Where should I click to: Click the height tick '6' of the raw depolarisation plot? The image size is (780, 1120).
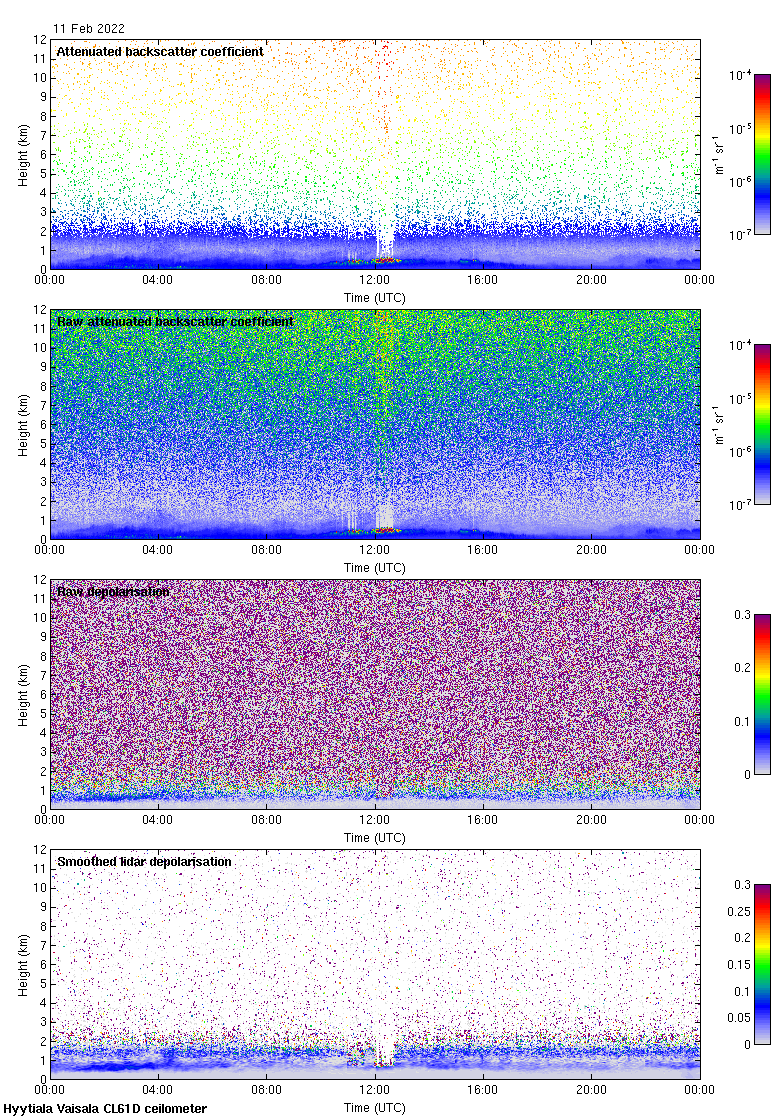43,694
